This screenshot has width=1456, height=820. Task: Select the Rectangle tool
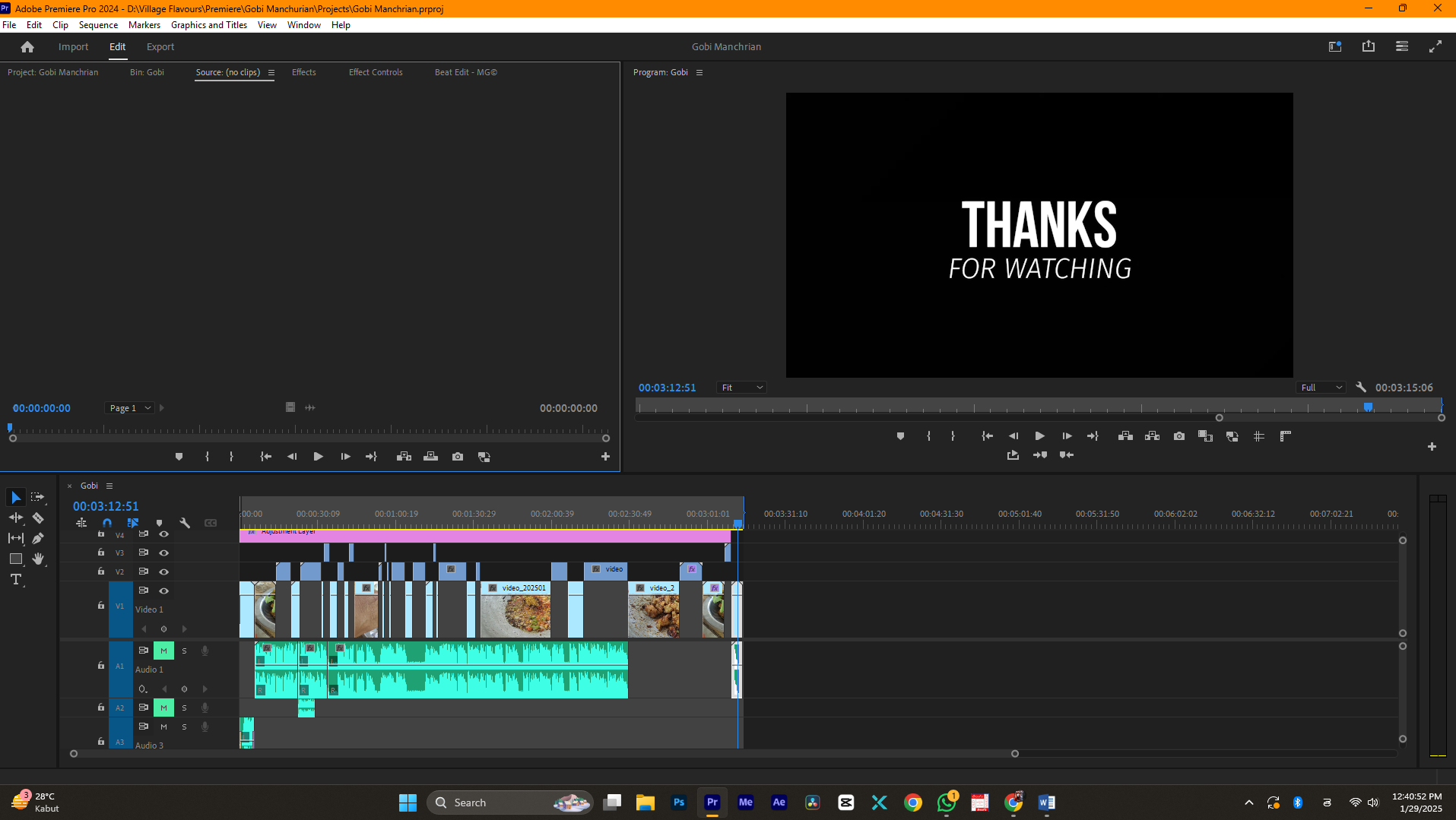pyautogui.click(x=16, y=559)
